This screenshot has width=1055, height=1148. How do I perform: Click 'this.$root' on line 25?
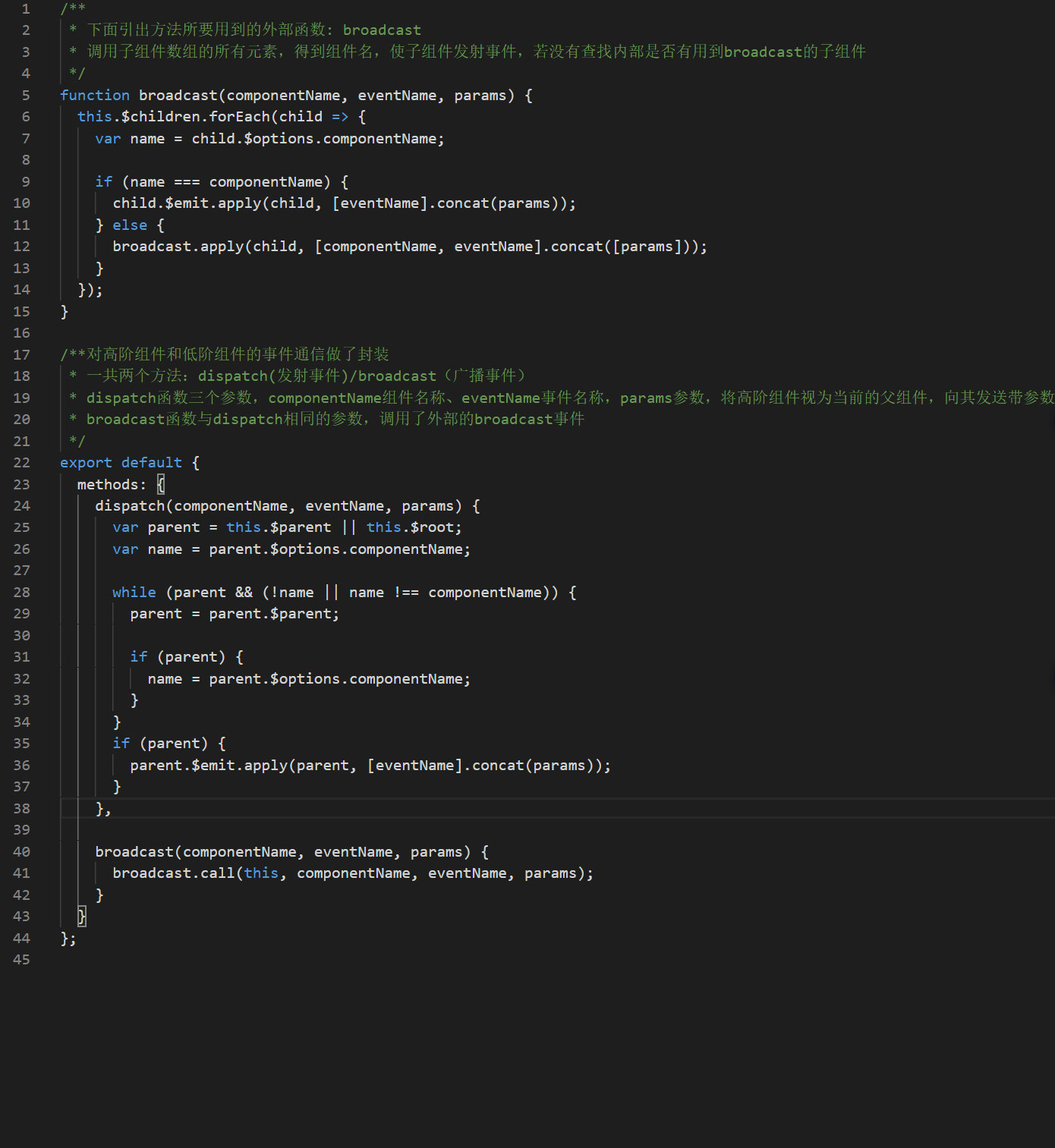[410, 527]
